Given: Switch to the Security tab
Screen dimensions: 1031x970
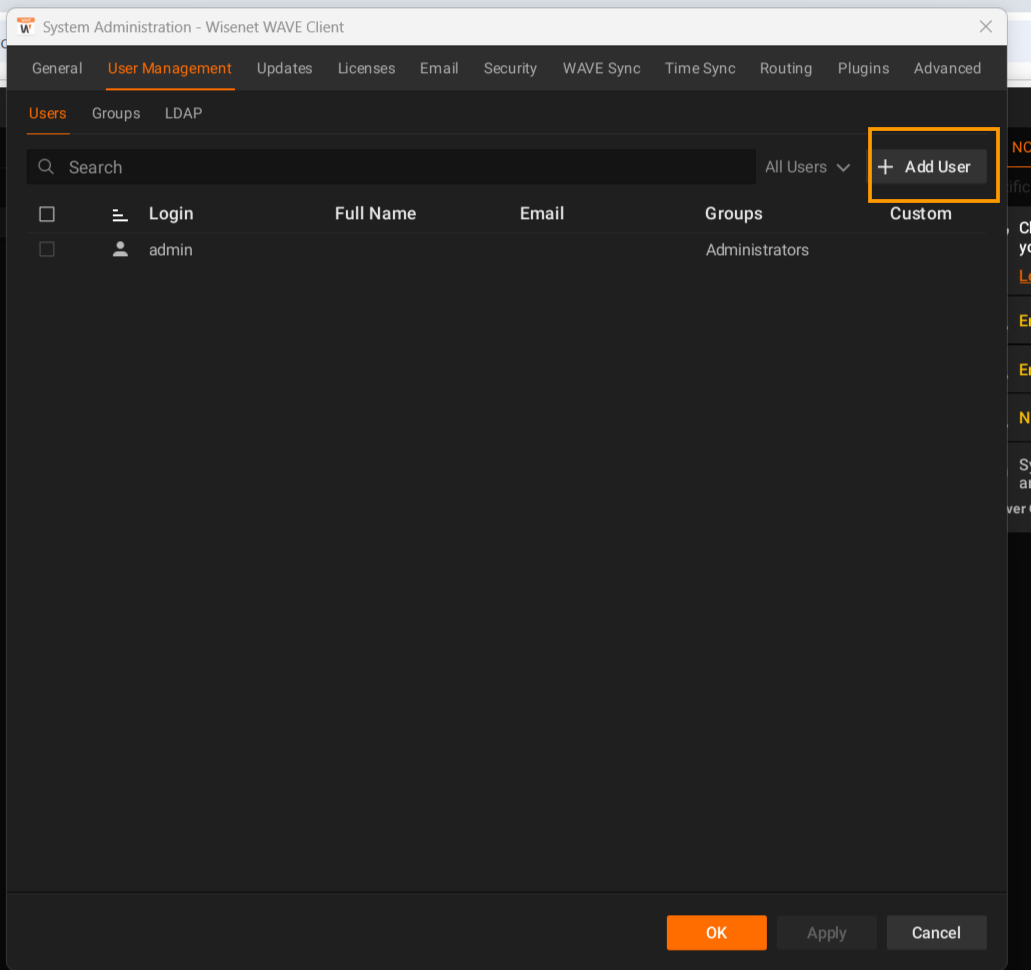Looking at the screenshot, I should coord(510,68).
